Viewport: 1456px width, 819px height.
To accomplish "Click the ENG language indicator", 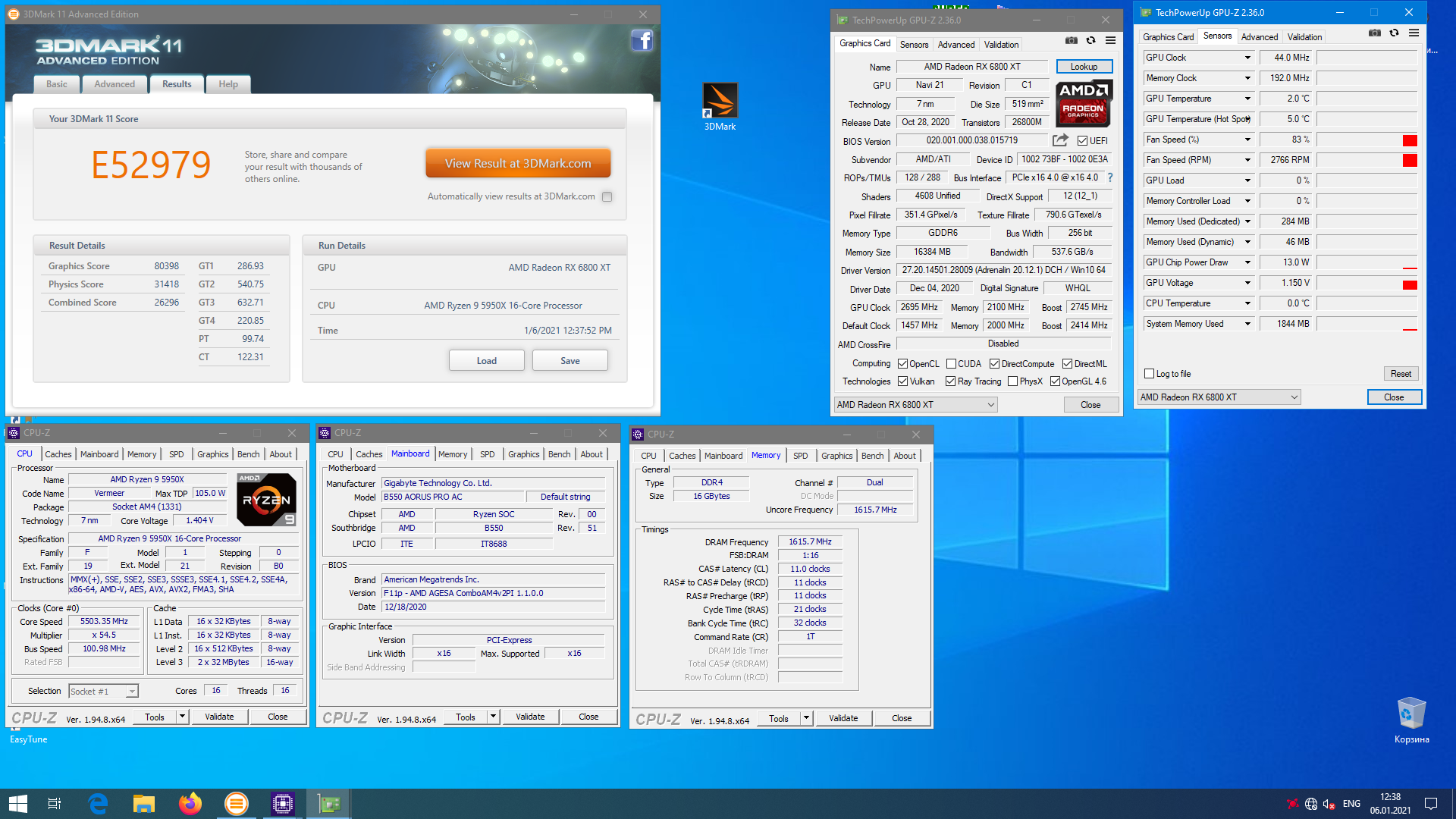I will pos(1351,804).
